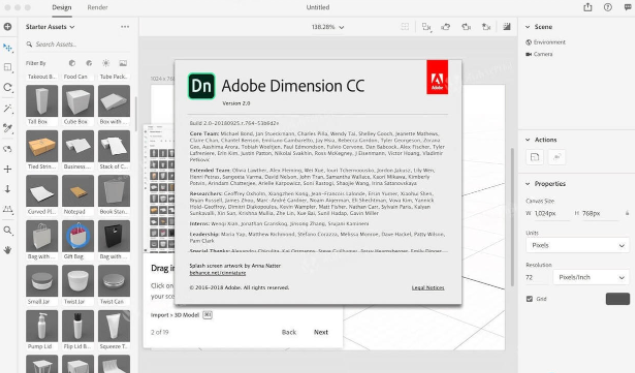The image size is (635, 373).
Task: Open the behance.net link in About dialog
Action: pos(217,273)
